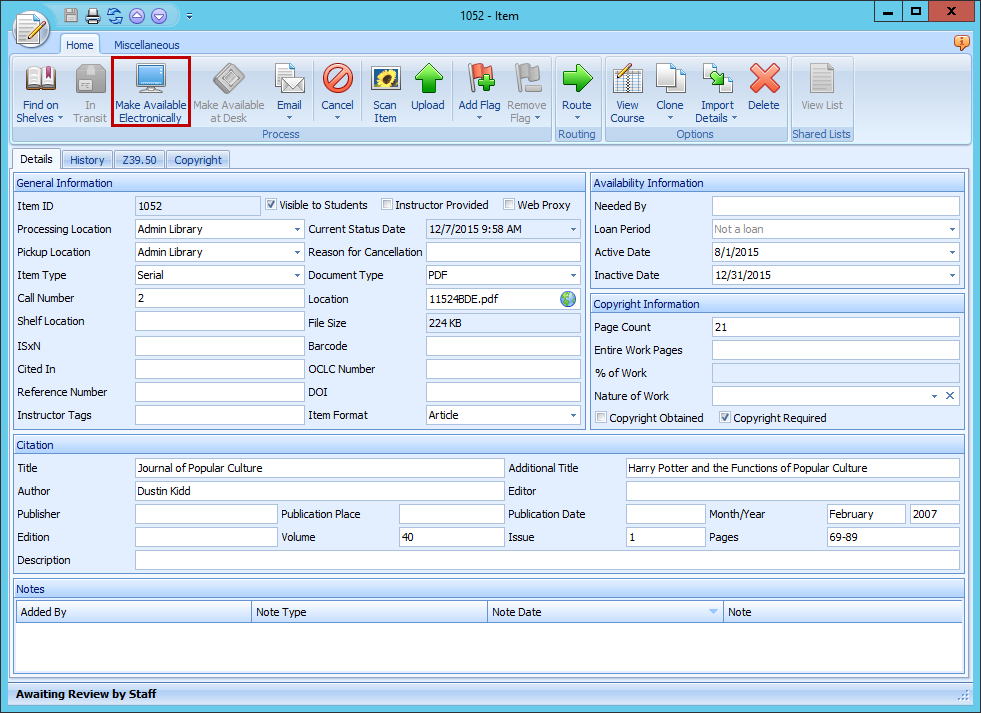This screenshot has width=981, height=713.
Task: Open the Document Type dropdown
Action: pyautogui.click(x=572, y=275)
